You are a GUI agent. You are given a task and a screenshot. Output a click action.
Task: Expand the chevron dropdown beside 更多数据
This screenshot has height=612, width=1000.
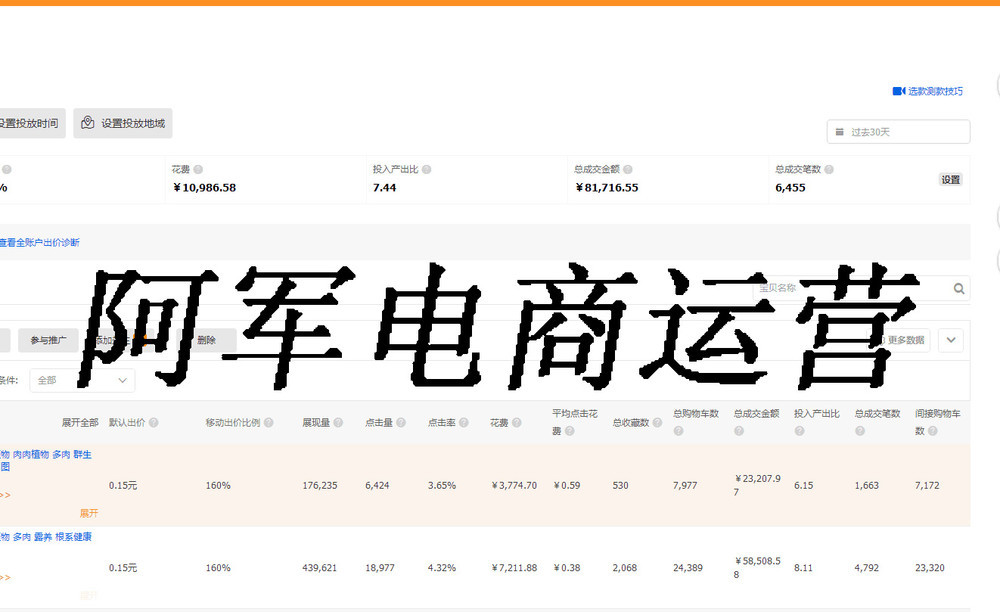[x=951, y=340]
